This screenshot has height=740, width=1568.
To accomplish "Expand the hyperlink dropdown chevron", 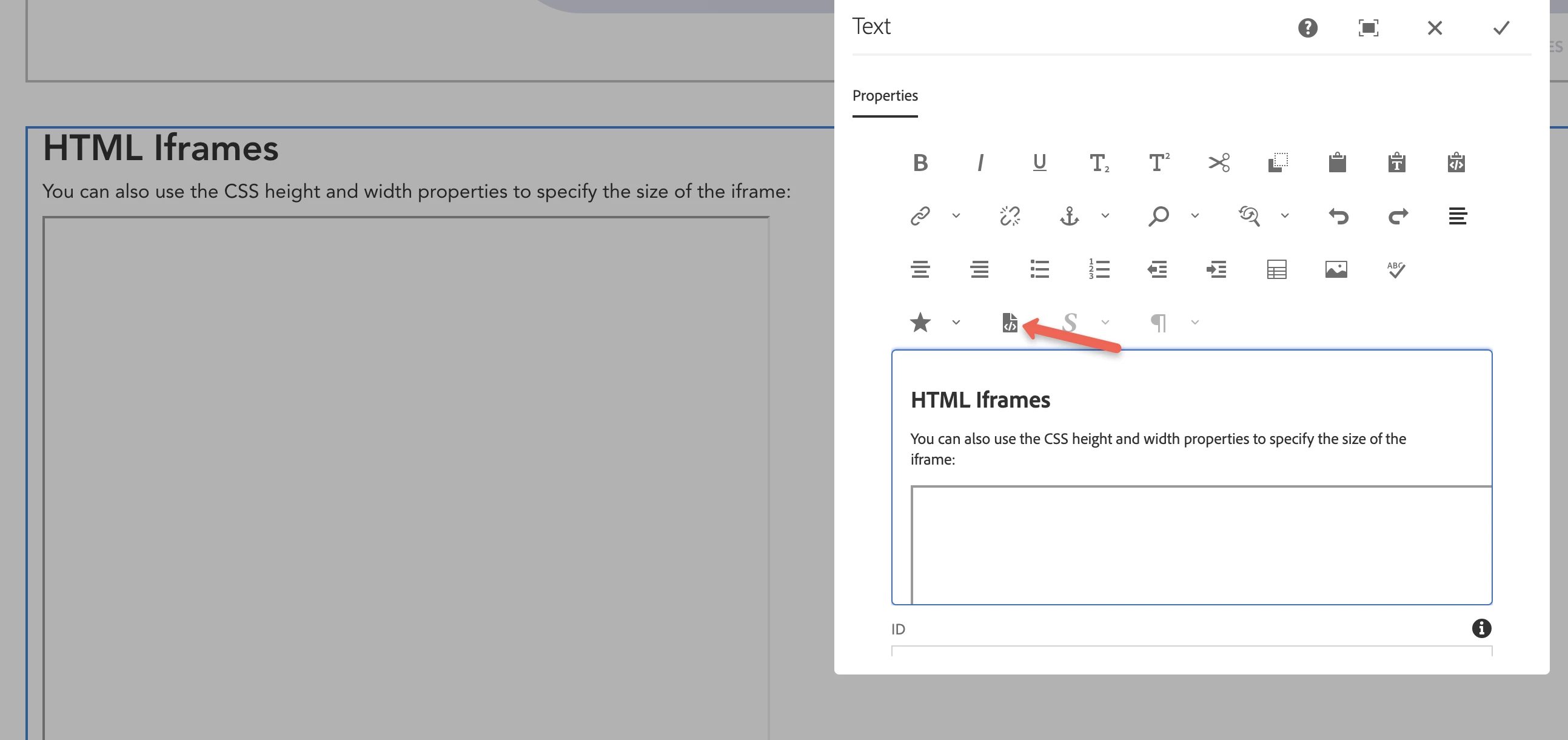I will pos(956,215).
